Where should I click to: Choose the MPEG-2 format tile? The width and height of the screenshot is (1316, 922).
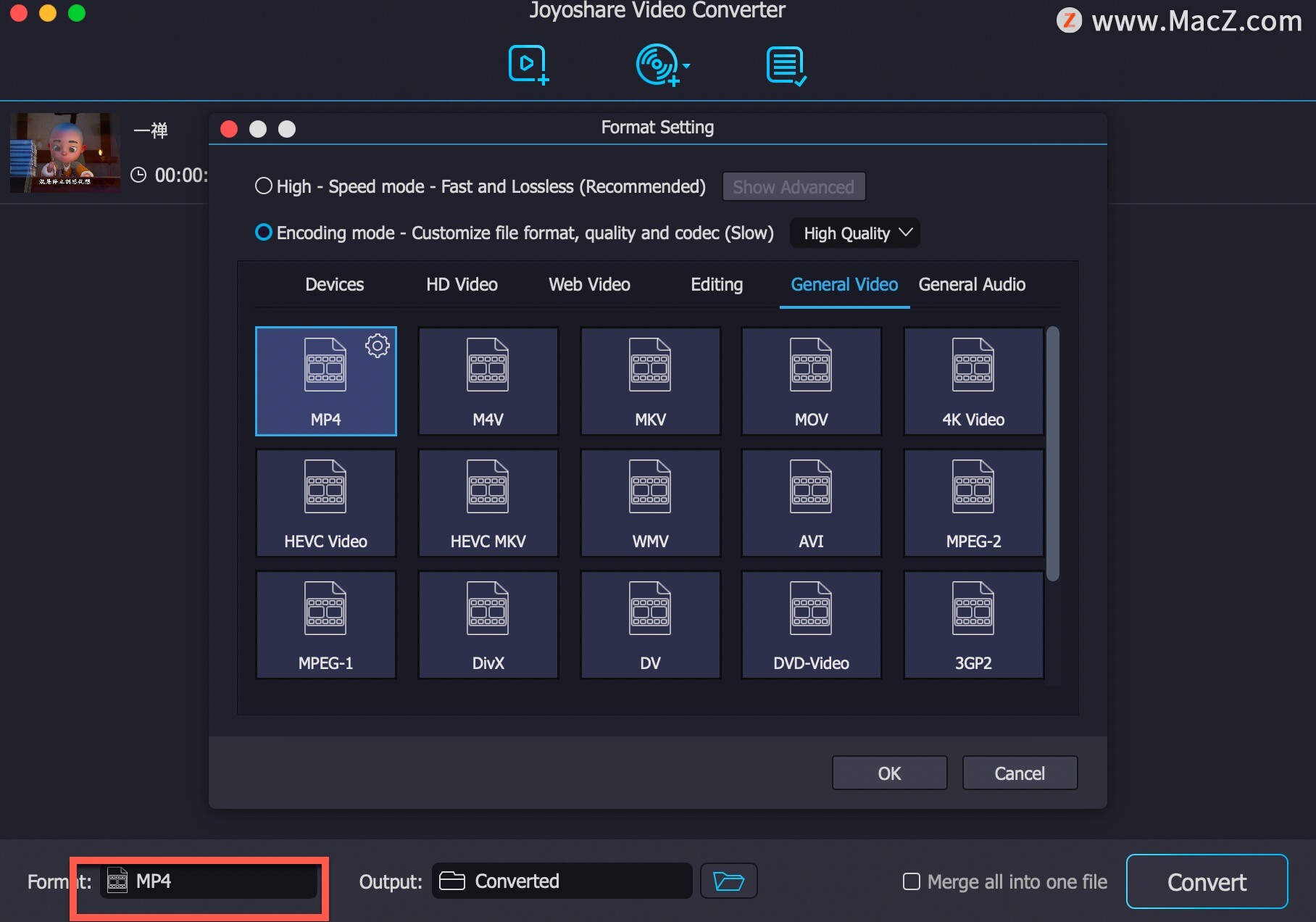[974, 503]
